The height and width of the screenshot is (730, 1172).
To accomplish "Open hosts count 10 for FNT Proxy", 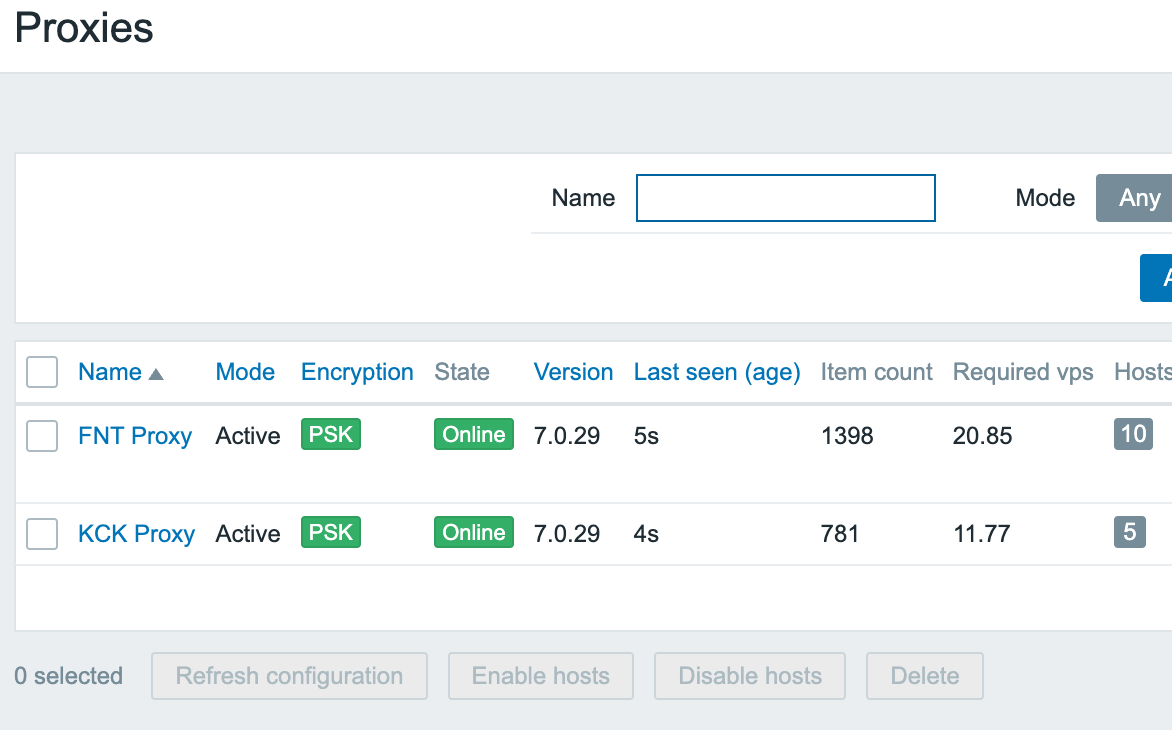I will pyautogui.click(x=1133, y=434).
